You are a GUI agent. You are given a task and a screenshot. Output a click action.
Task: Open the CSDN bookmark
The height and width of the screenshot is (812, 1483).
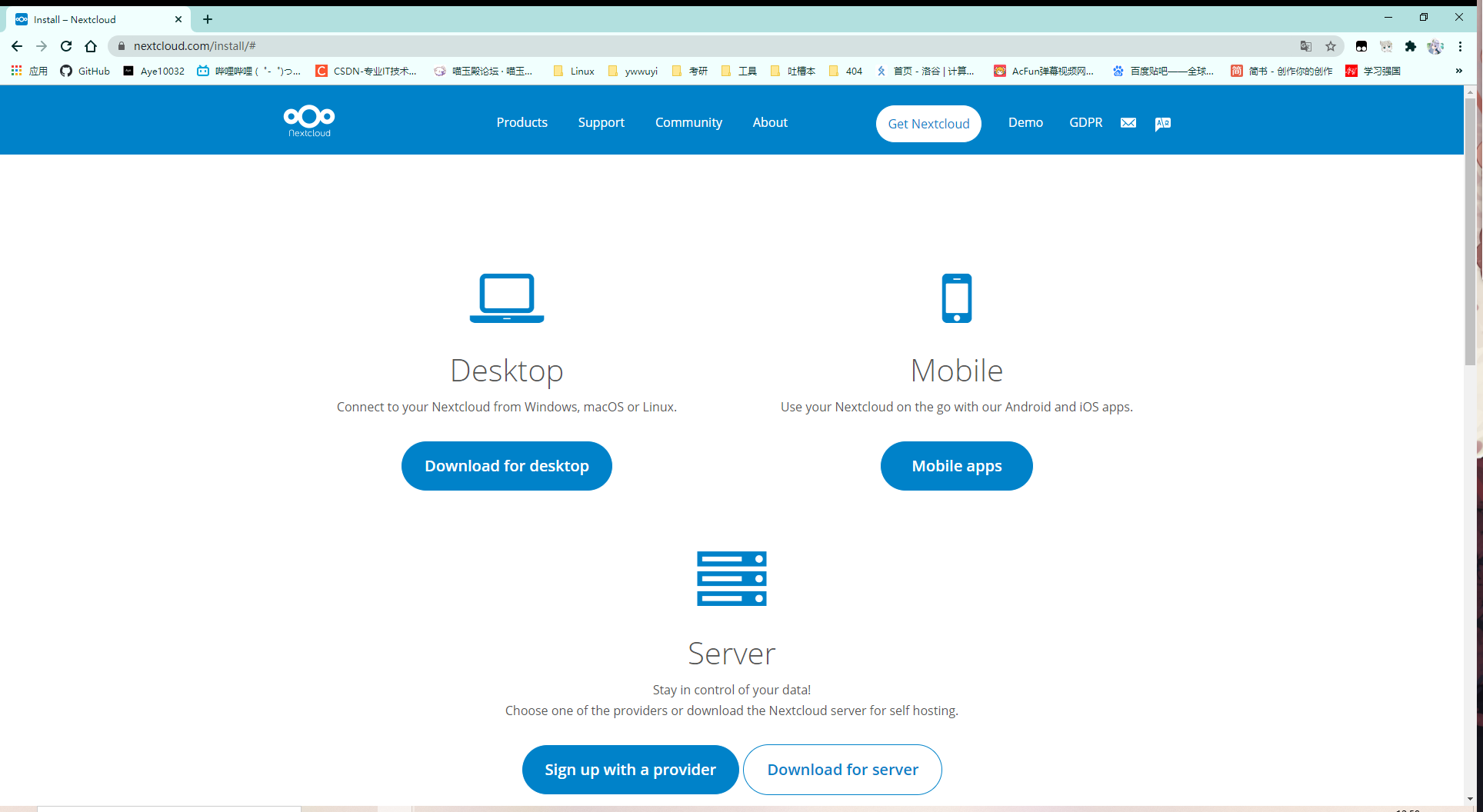click(x=366, y=71)
